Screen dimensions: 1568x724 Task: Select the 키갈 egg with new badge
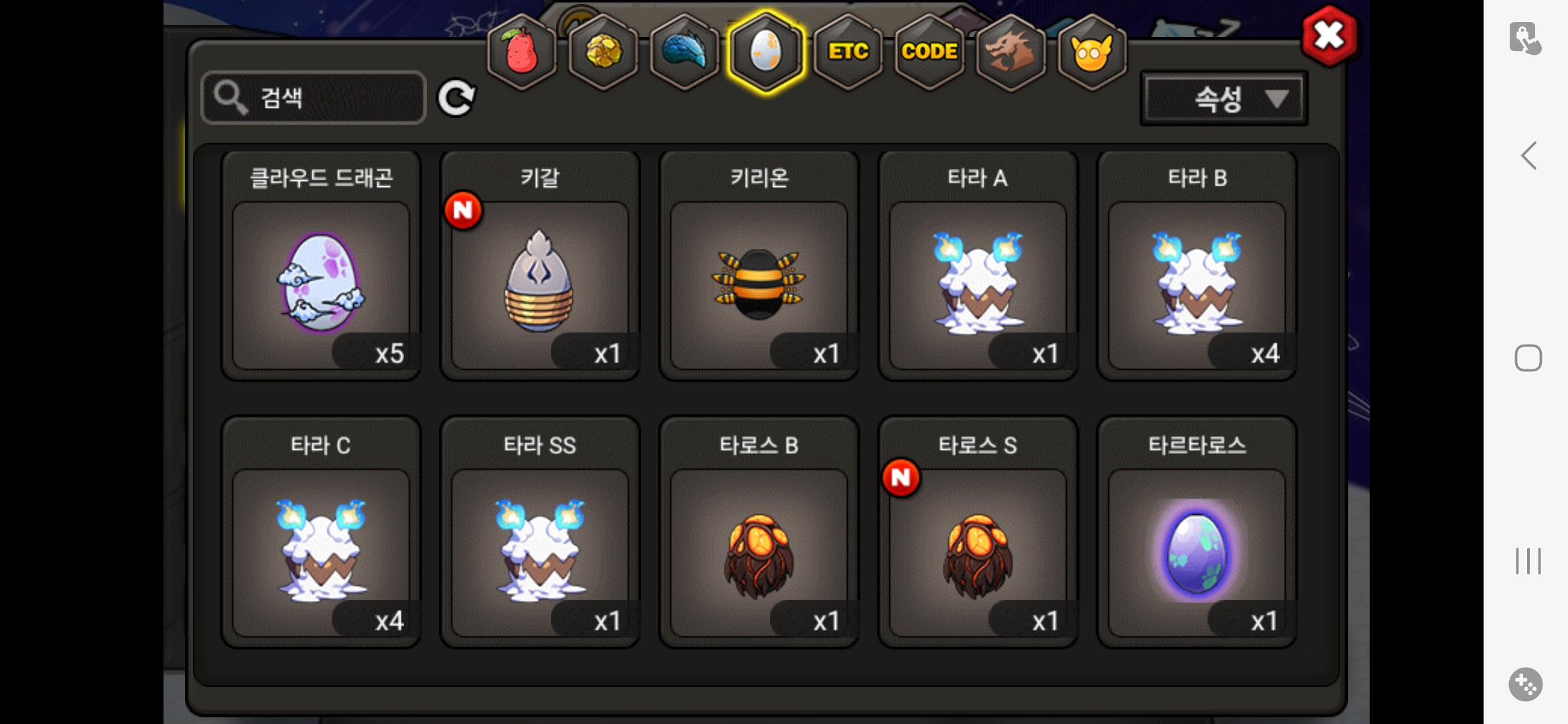[540, 265]
